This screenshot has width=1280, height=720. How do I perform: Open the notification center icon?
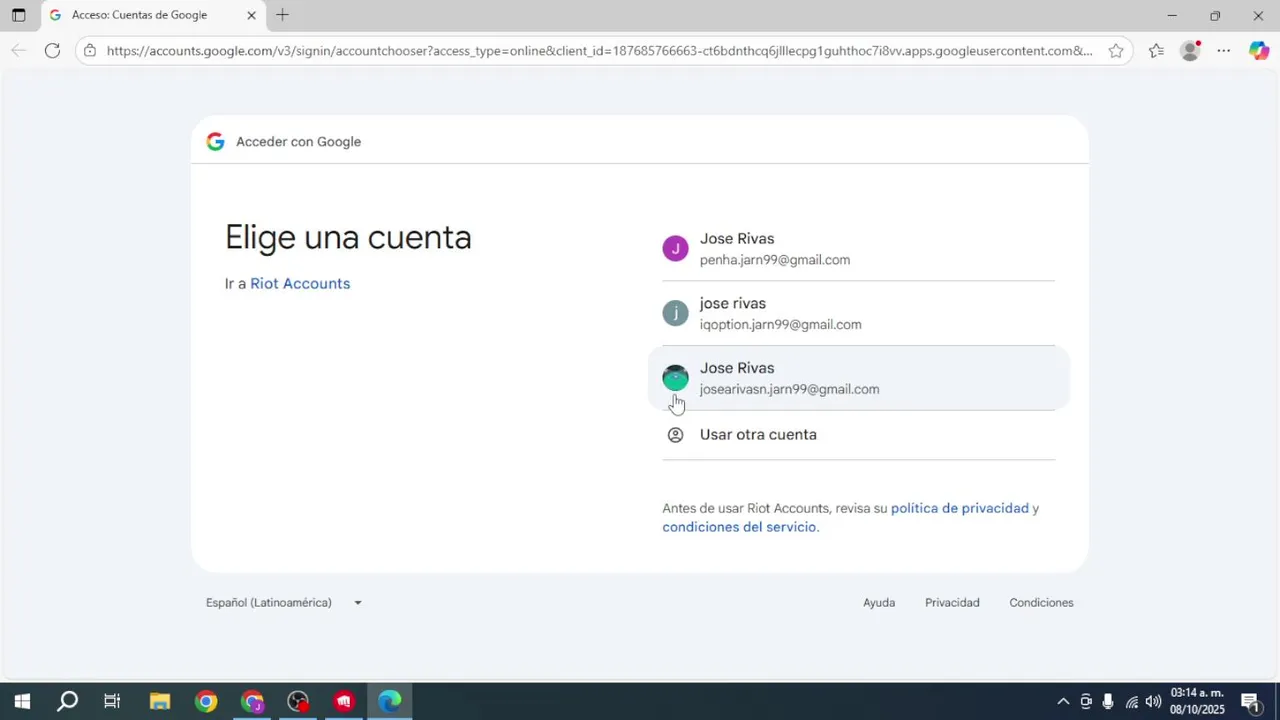(1250, 702)
